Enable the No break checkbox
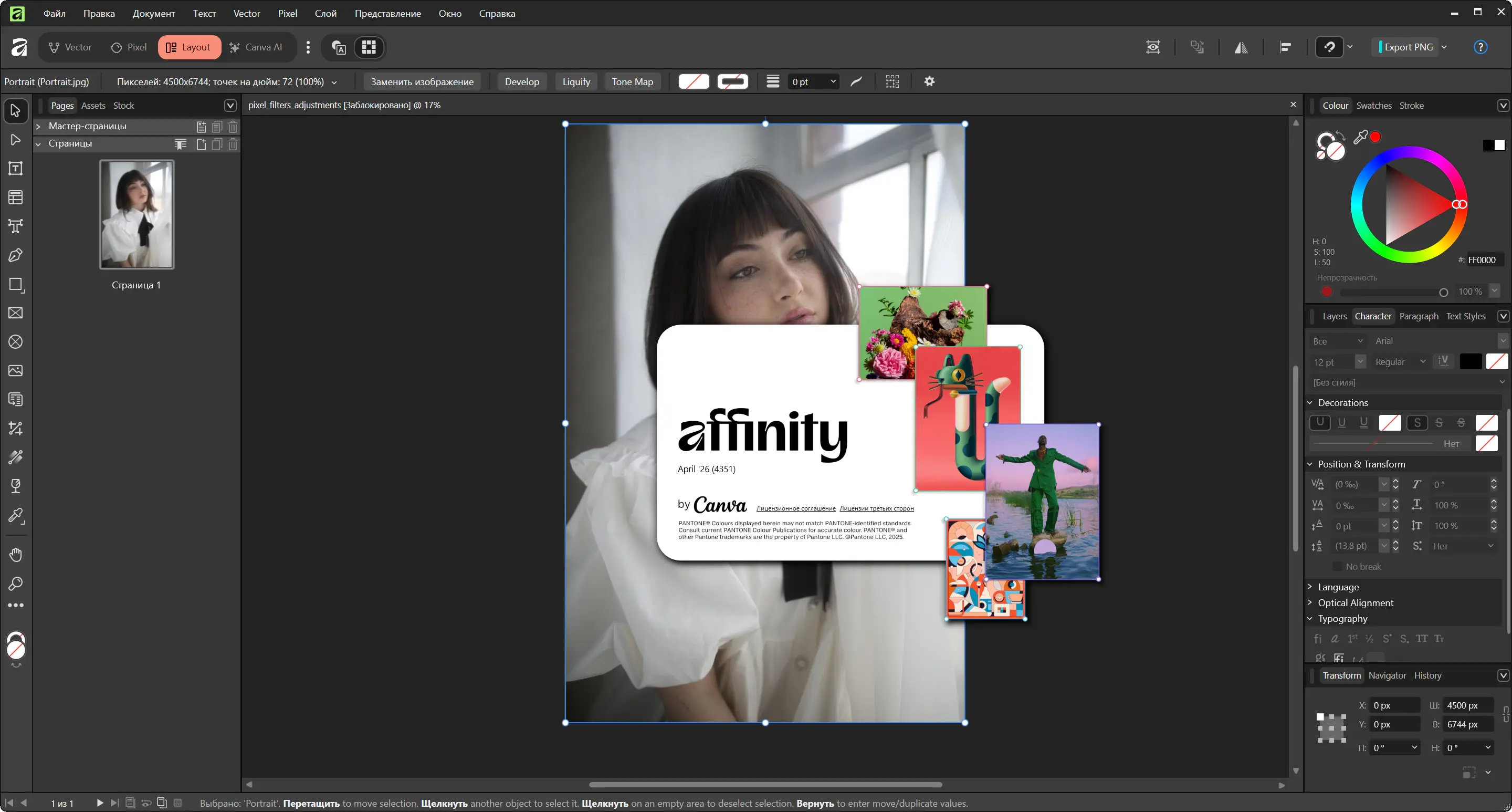 pos(1337,567)
